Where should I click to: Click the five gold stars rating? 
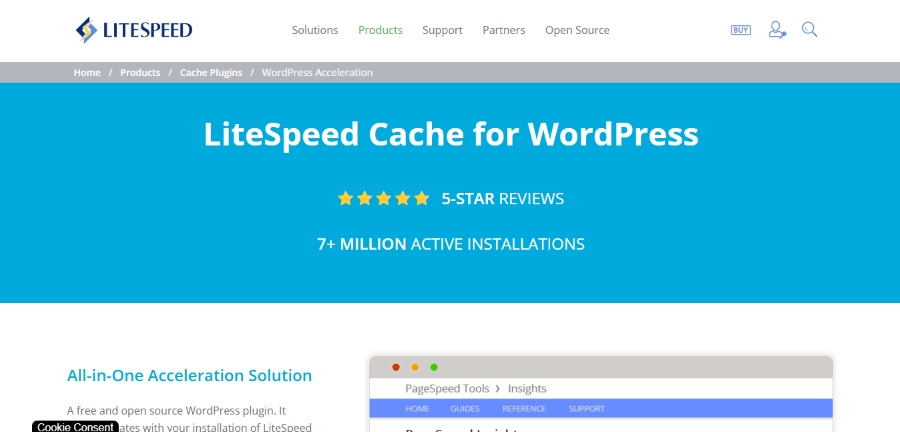pos(383,199)
